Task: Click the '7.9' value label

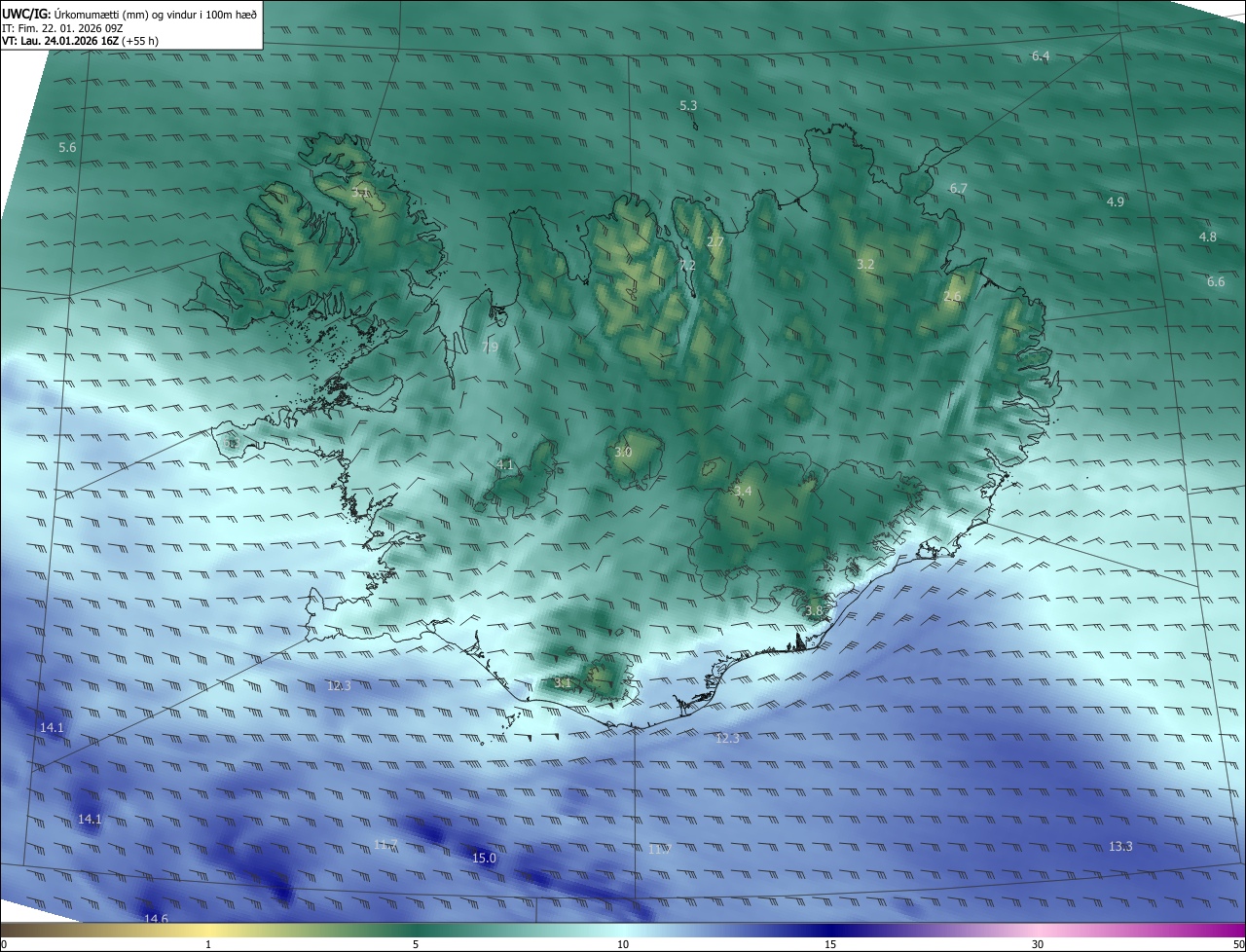Action: [x=490, y=347]
